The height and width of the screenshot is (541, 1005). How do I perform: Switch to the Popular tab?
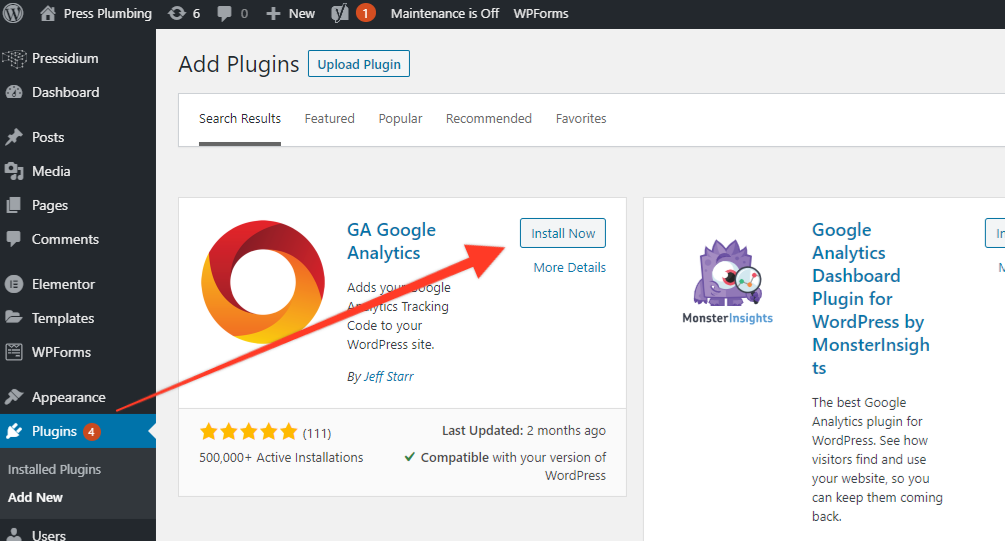pyautogui.click(x=400, y=119)
